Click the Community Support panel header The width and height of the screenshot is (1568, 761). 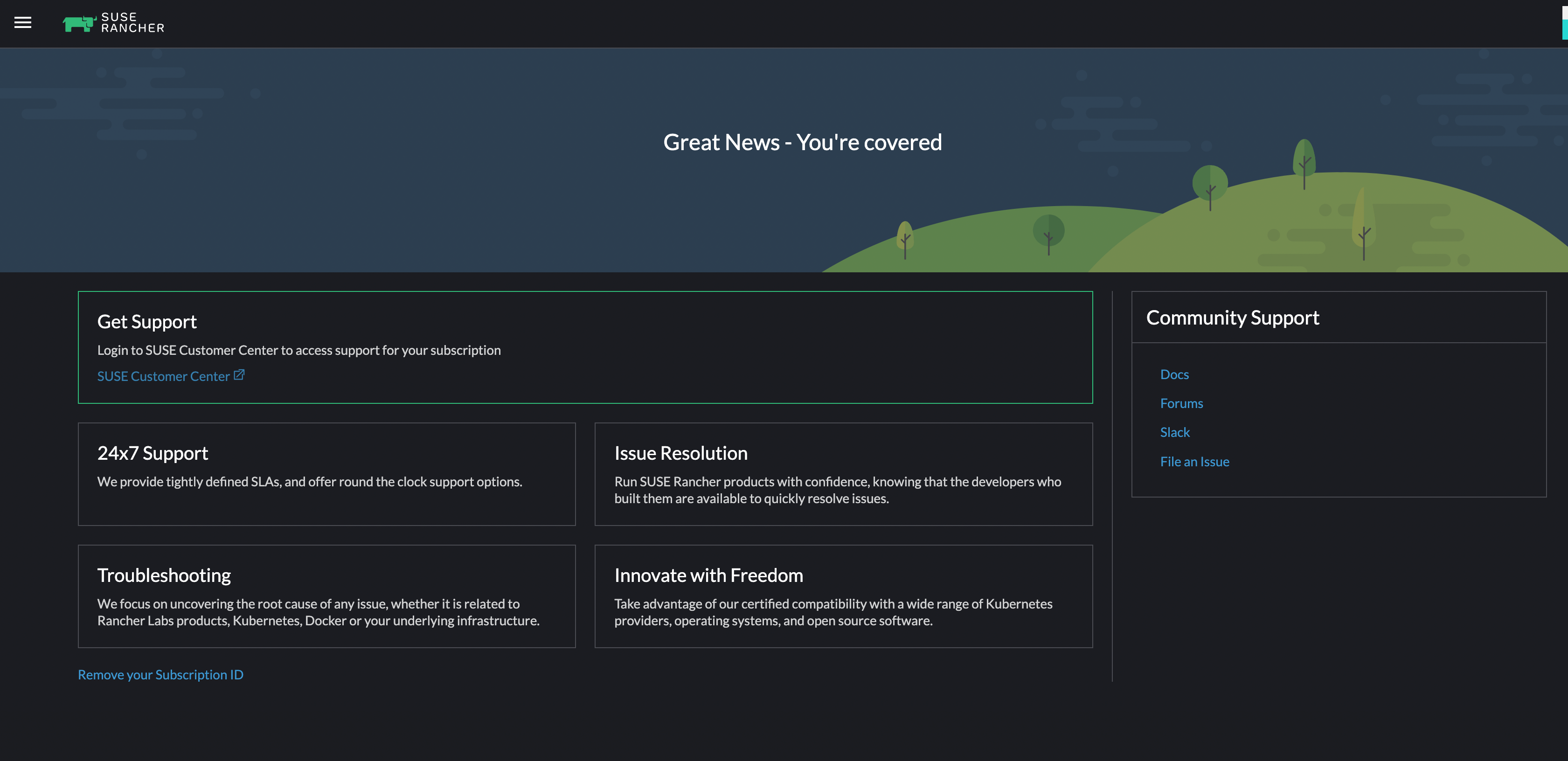[x=1233, y=318]
